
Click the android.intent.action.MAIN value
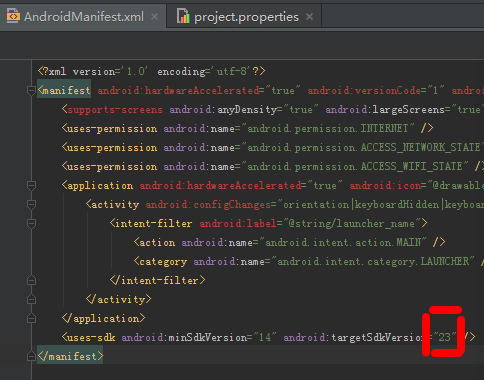[343, 242]
